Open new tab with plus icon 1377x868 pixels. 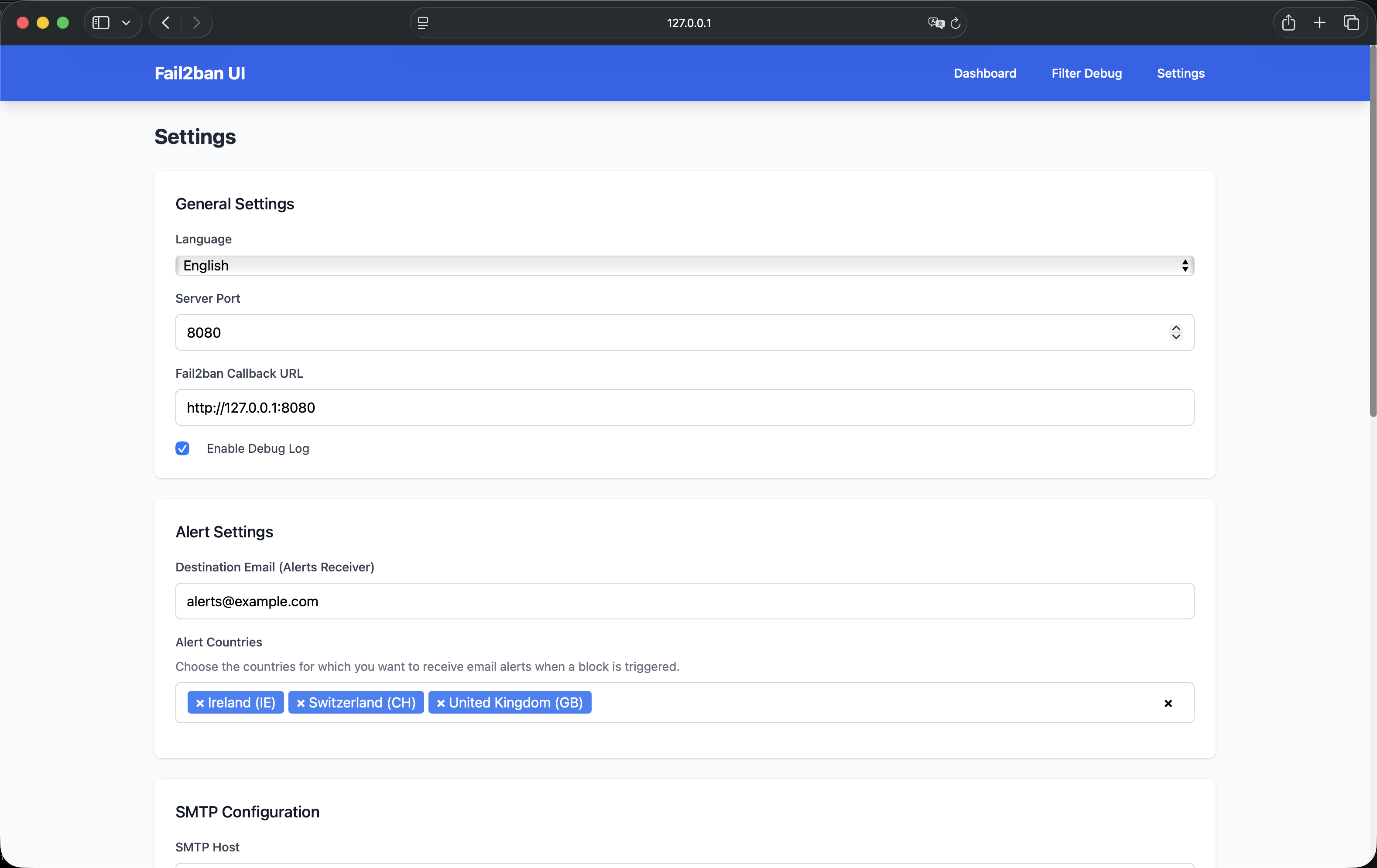[x=1320, y=23]
